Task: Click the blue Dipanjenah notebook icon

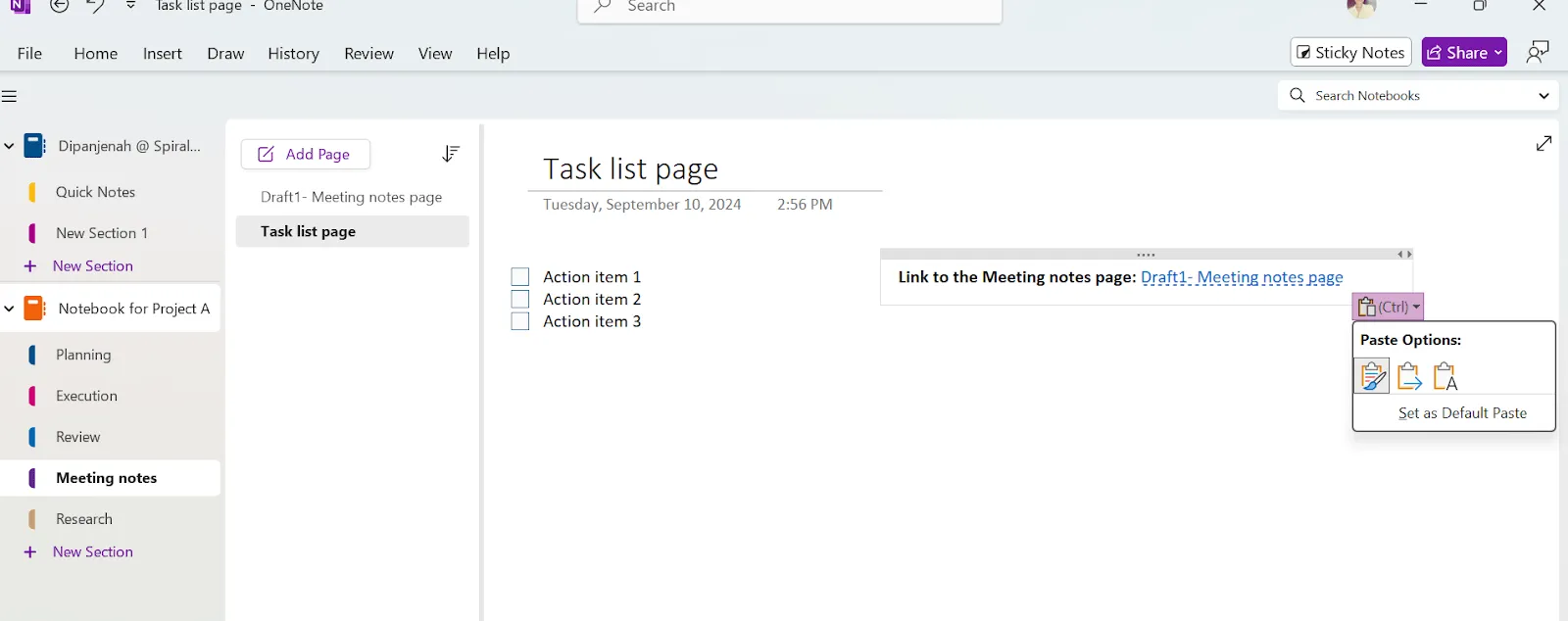Action: [34, 146]
